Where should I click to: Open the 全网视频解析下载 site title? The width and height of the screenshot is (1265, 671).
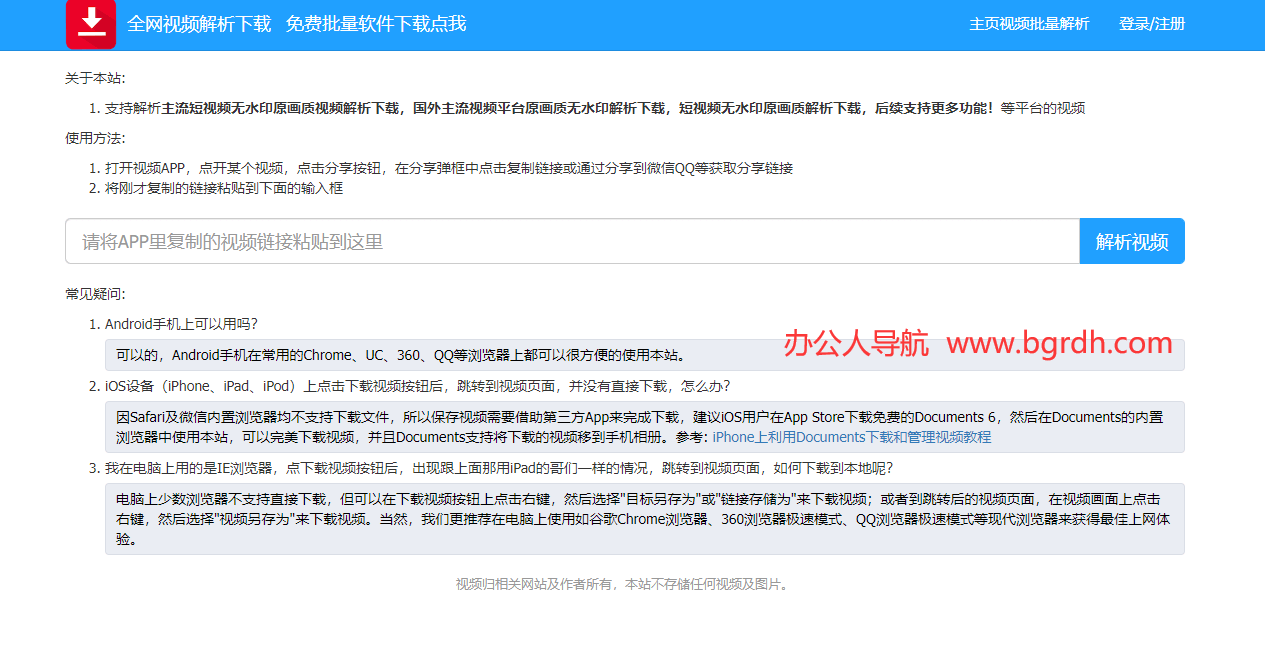pyautogui.click(x=199, y=24)
